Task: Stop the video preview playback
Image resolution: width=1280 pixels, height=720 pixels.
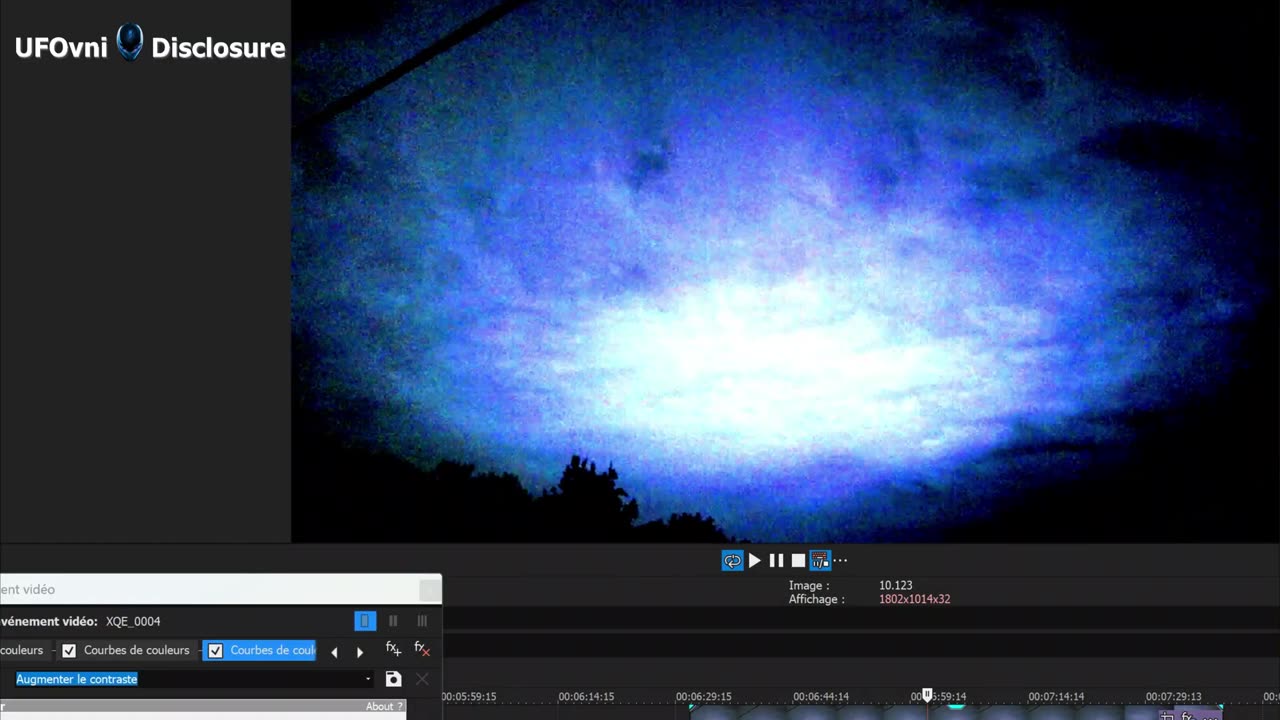Action: coord(798,561)
